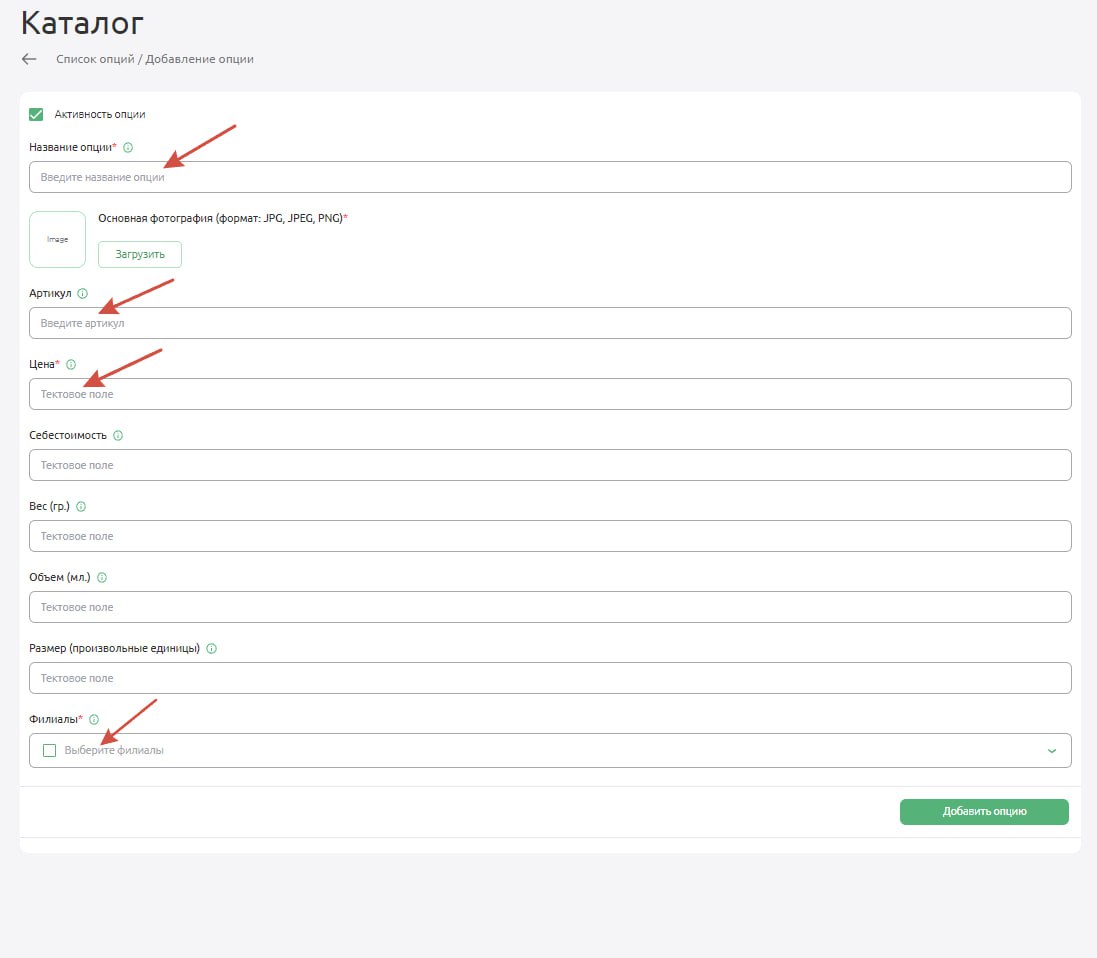Focus the Введите название опции field
The image size is (1097, 958).
point(550,177)
